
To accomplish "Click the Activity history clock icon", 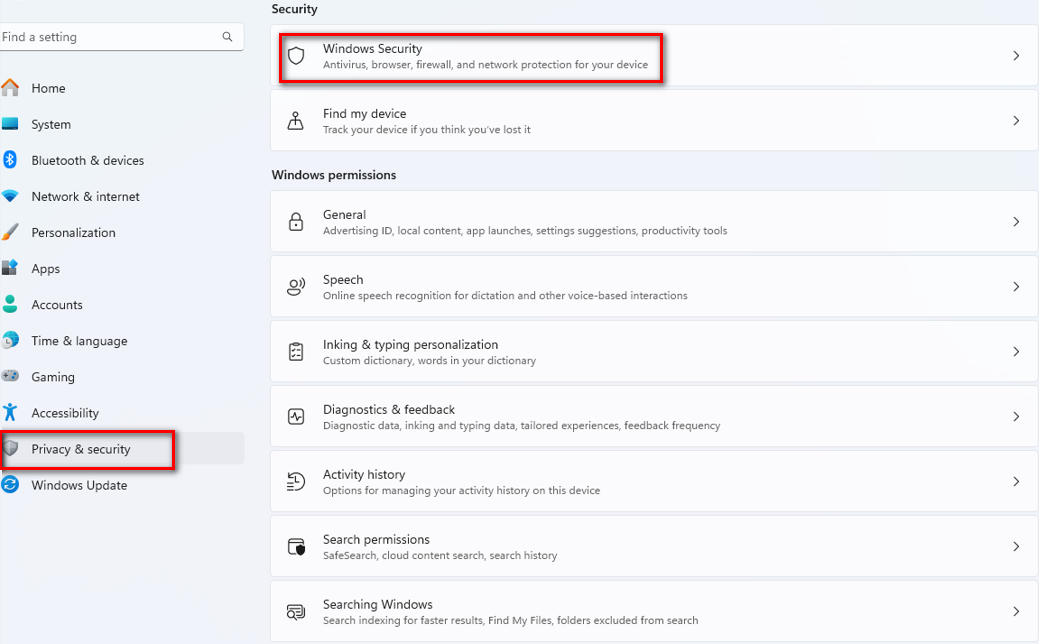I will coord(296,481).
